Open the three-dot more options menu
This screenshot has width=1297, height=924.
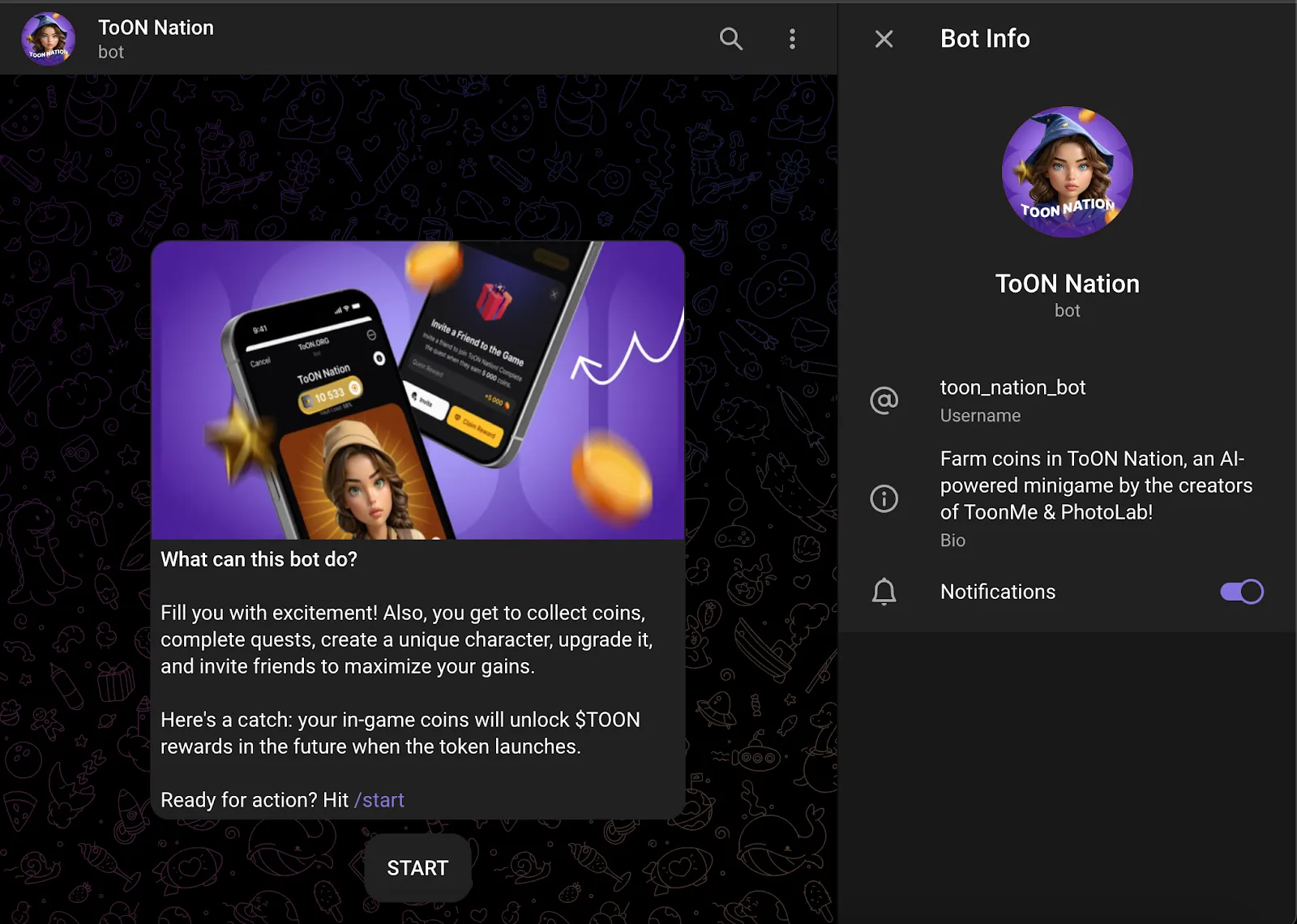click(792, 39)
